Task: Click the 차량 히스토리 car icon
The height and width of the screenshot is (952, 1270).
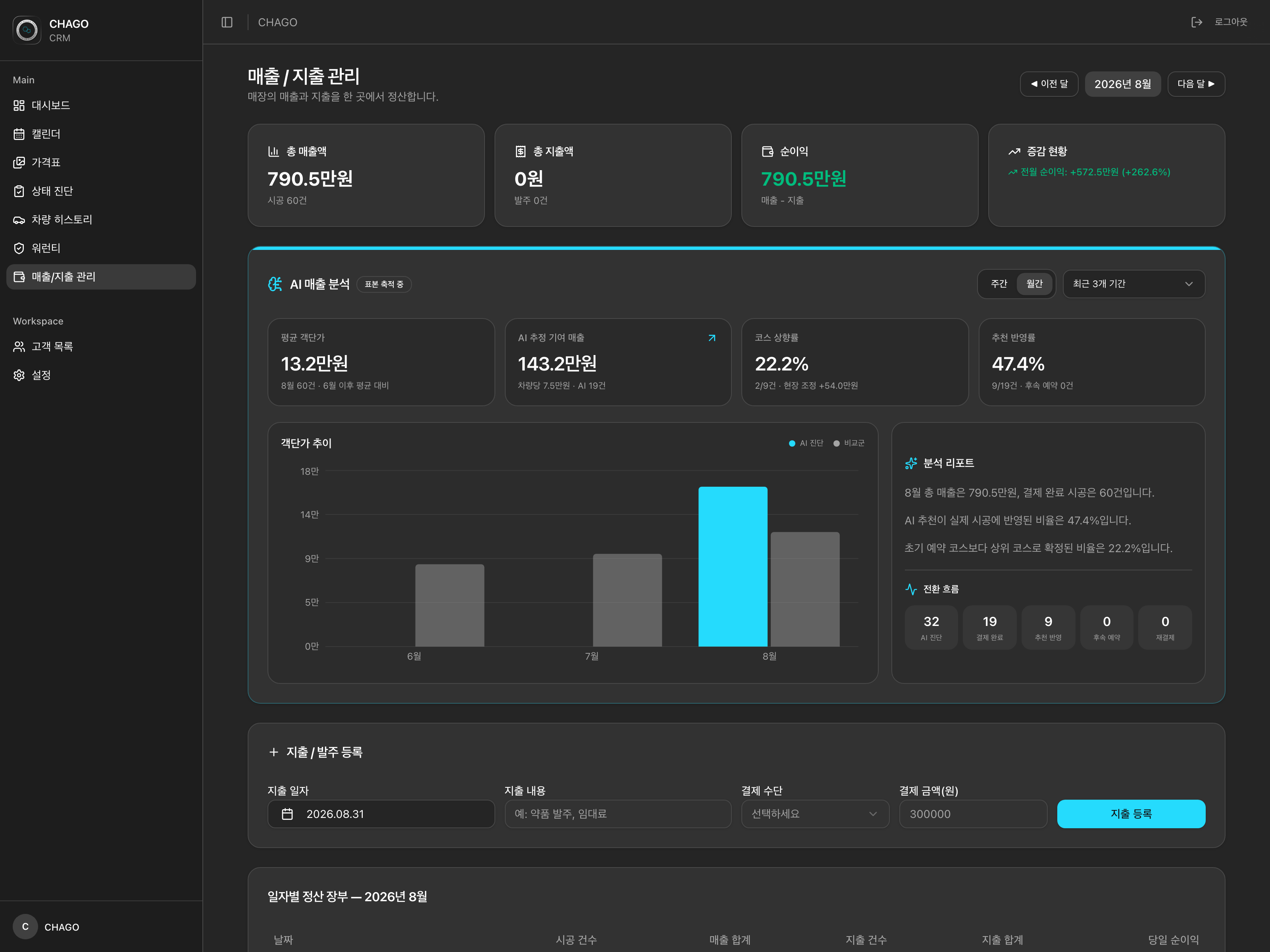Action: pos(19,220)
